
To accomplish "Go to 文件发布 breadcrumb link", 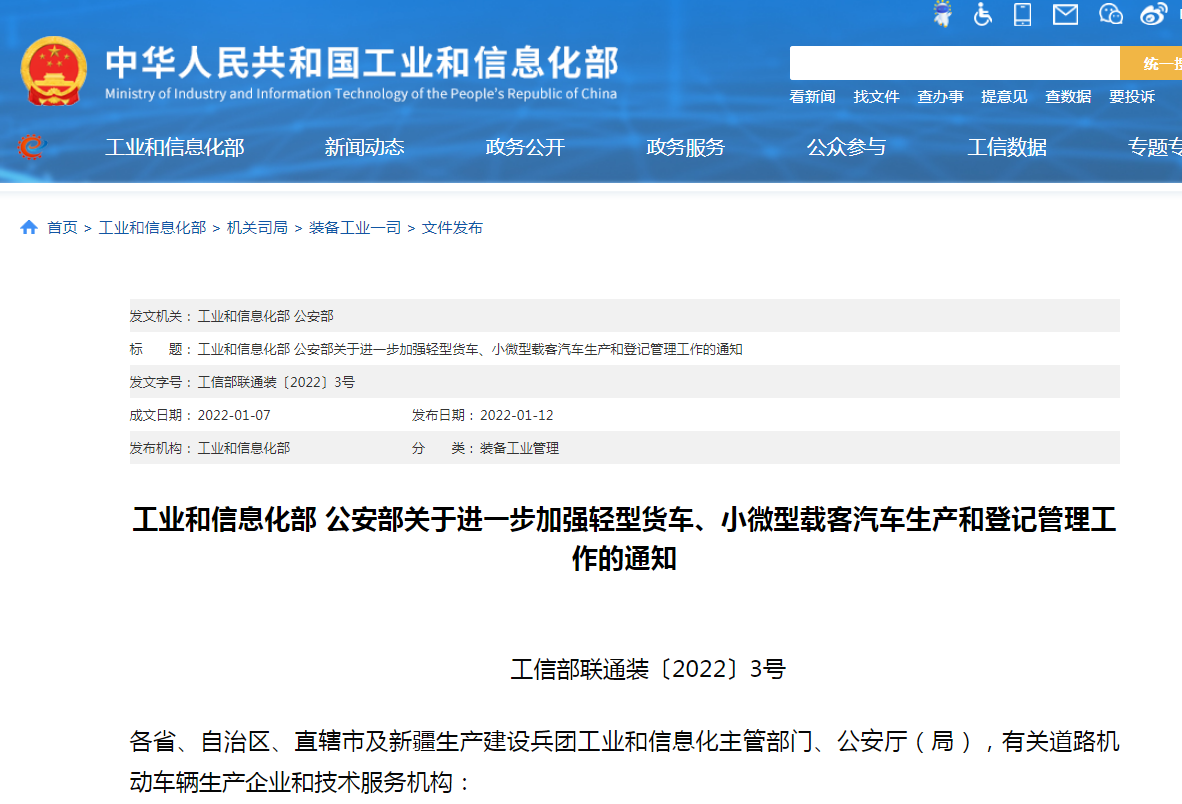I will click(x=452, y=228).
